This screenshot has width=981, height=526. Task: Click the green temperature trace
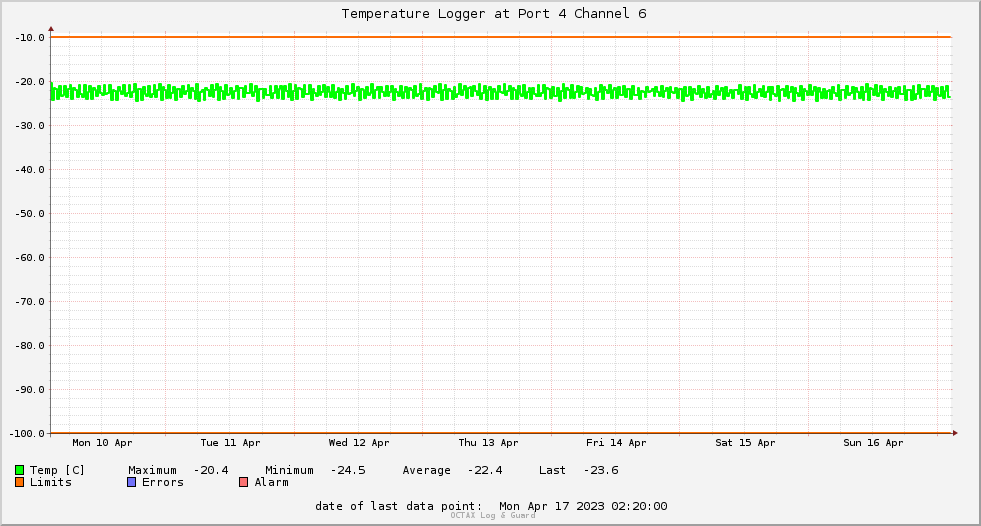(x=501, y=92)
